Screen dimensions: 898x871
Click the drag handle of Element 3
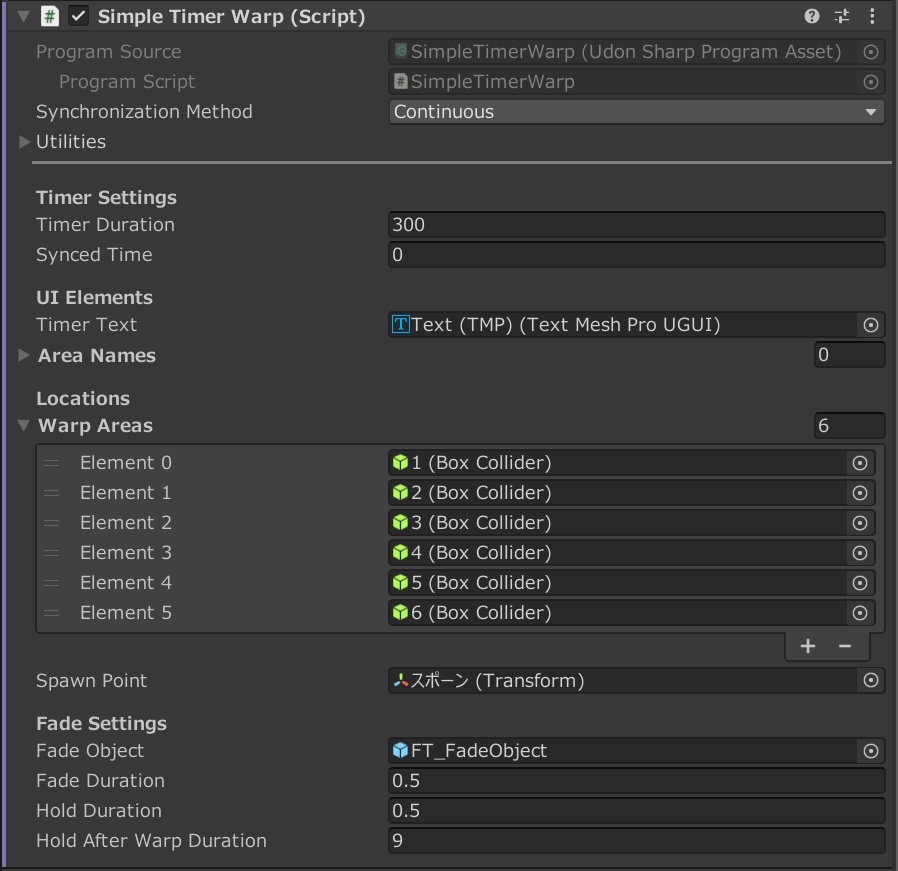(x=52, y=553)
